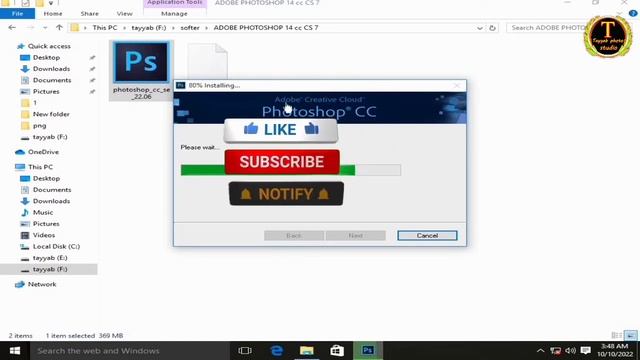This screenshot has height=360, width=640.
Task: Click the Search ADOBE PHOTOSHOP field
Action: 547,28
